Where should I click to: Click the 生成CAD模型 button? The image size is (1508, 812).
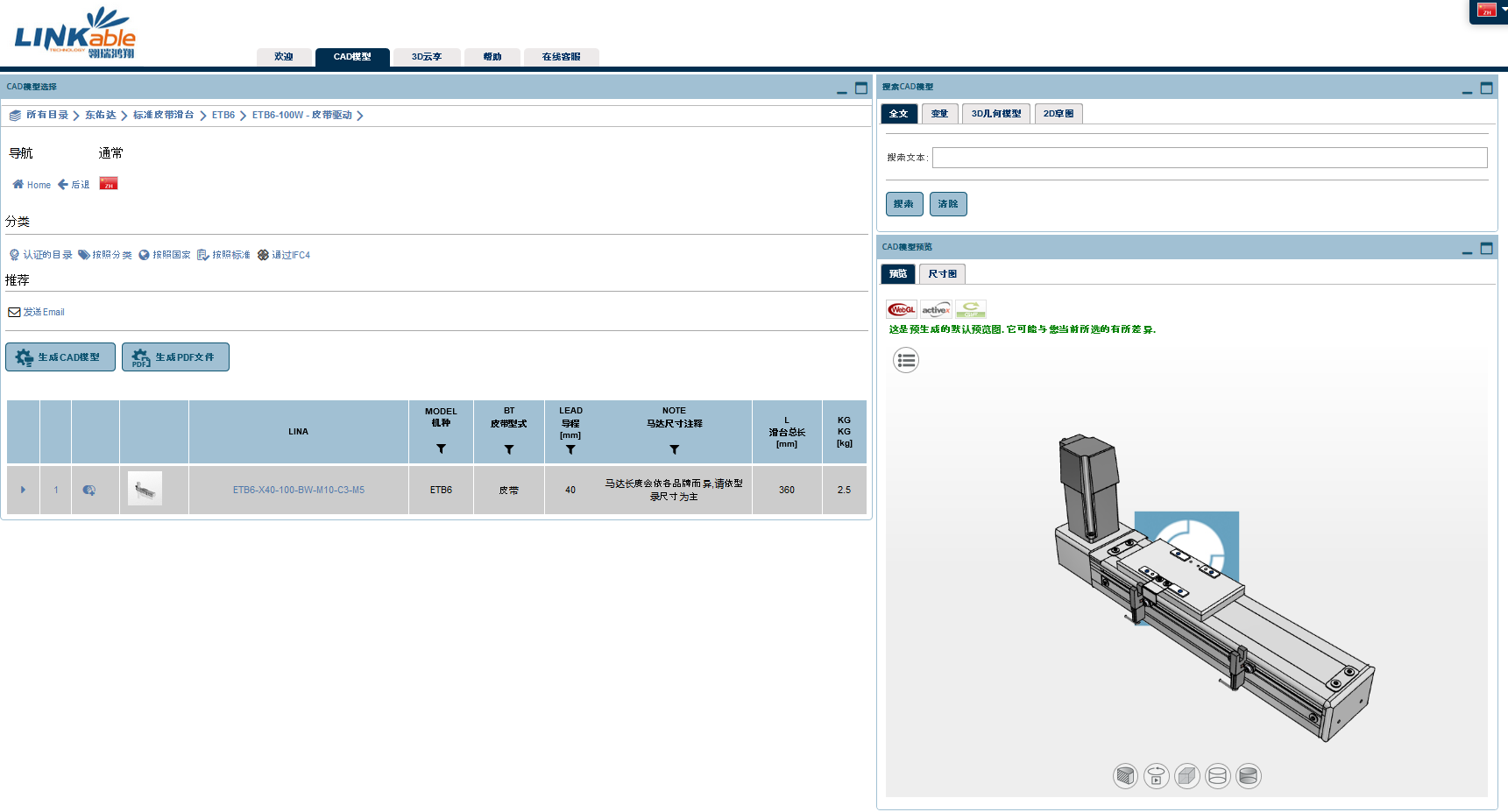tap(60, 357)
